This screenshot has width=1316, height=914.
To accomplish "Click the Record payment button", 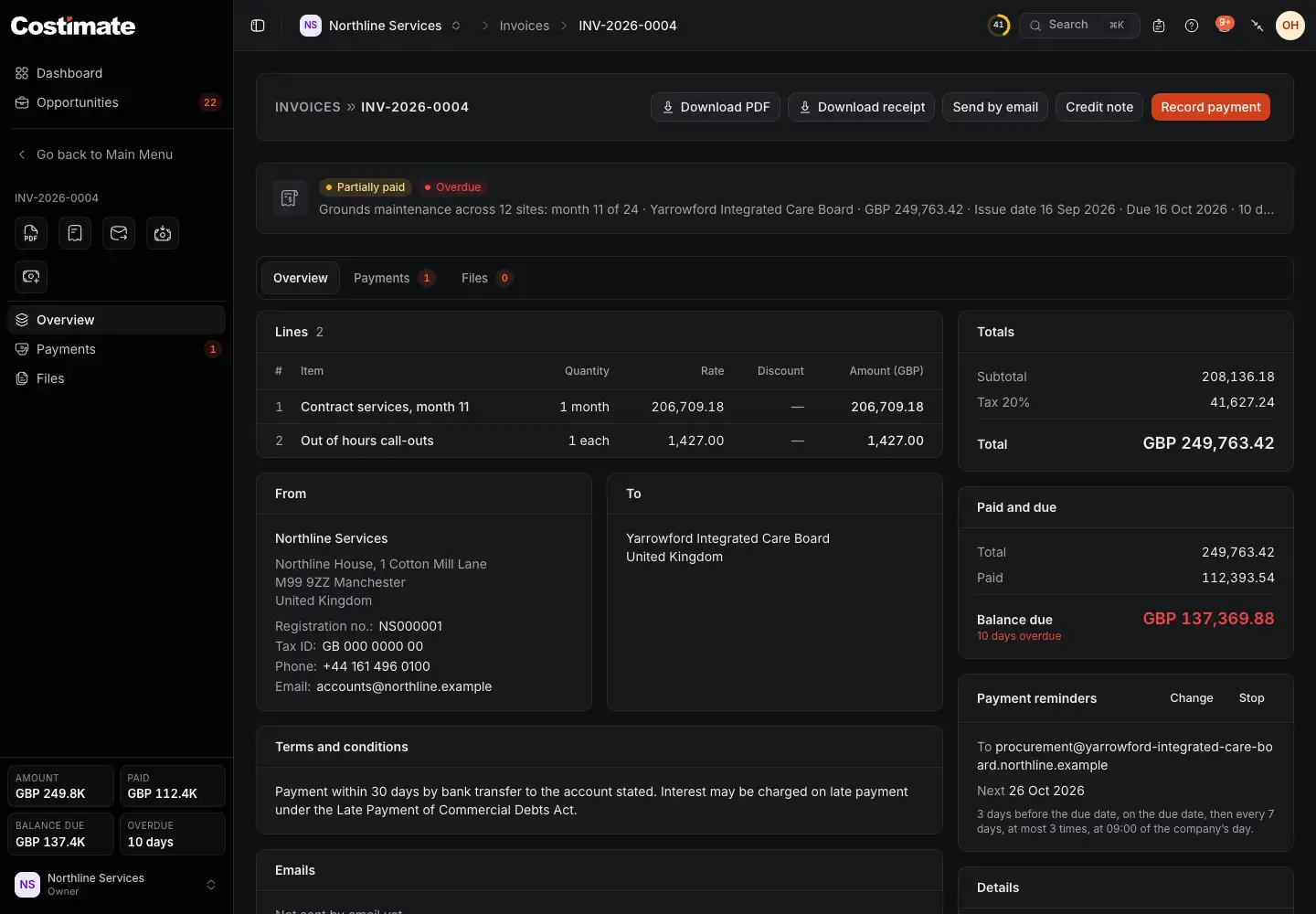I will [x=1211, y=107].
